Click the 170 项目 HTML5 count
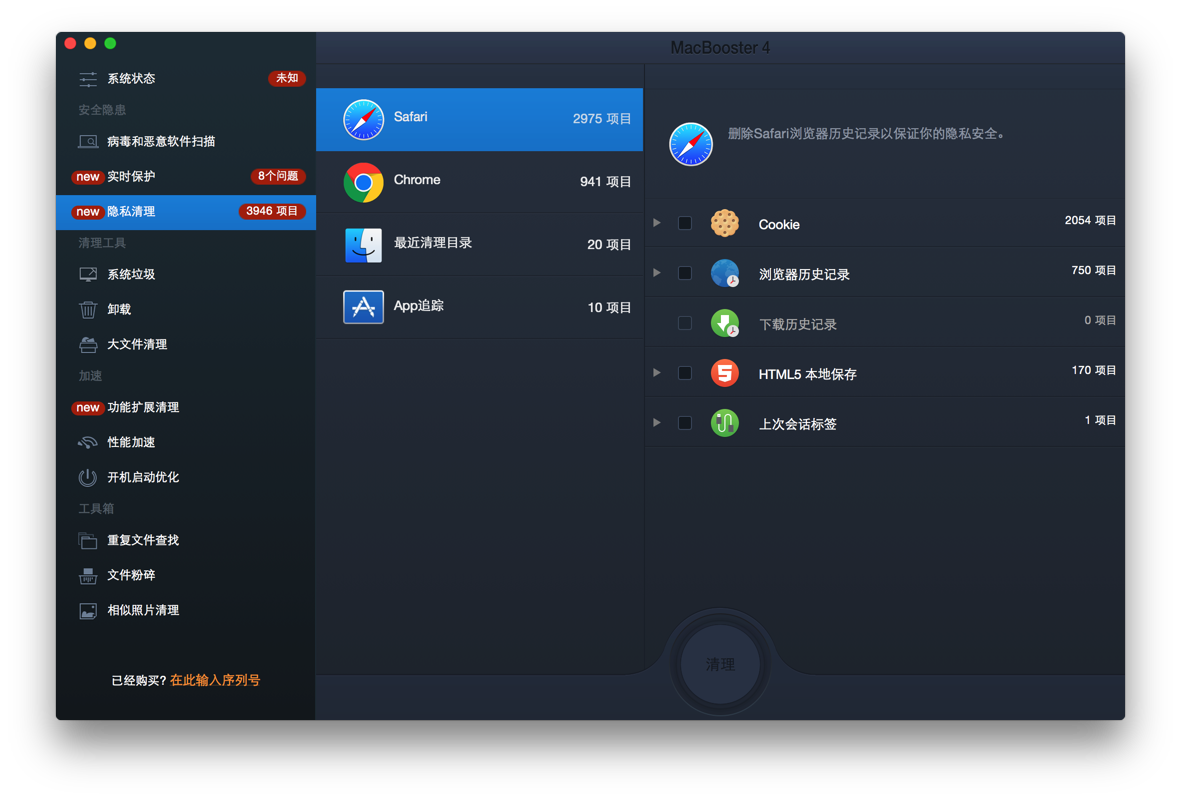The image size is (1181, 800). coord(1094,371)
